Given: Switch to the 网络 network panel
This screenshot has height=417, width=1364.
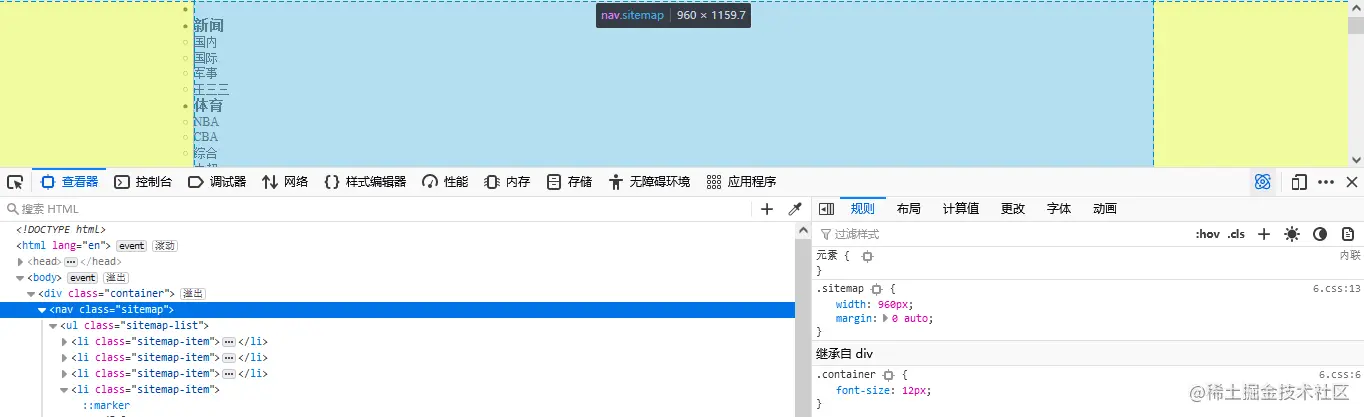Looking at the screenshot, I should click(x=285, y=182).
